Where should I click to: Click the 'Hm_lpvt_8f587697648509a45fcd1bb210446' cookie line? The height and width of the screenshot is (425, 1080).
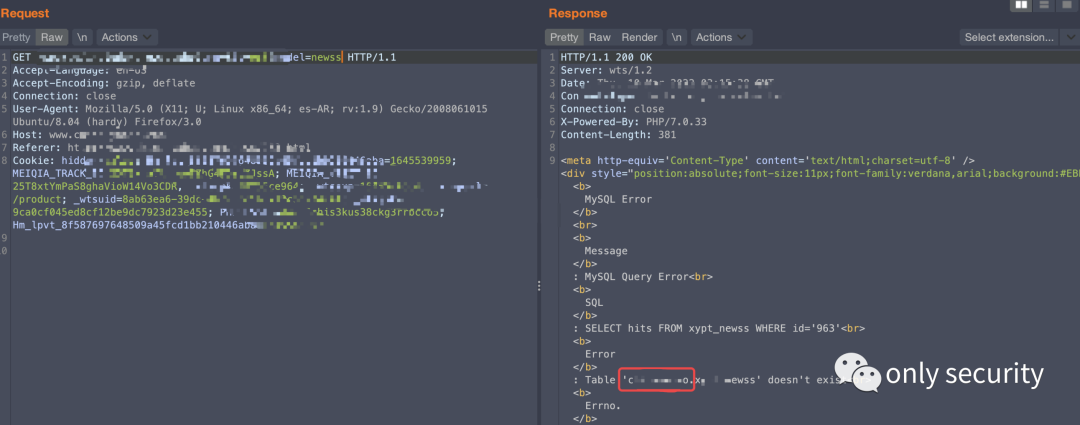point(168,225)
